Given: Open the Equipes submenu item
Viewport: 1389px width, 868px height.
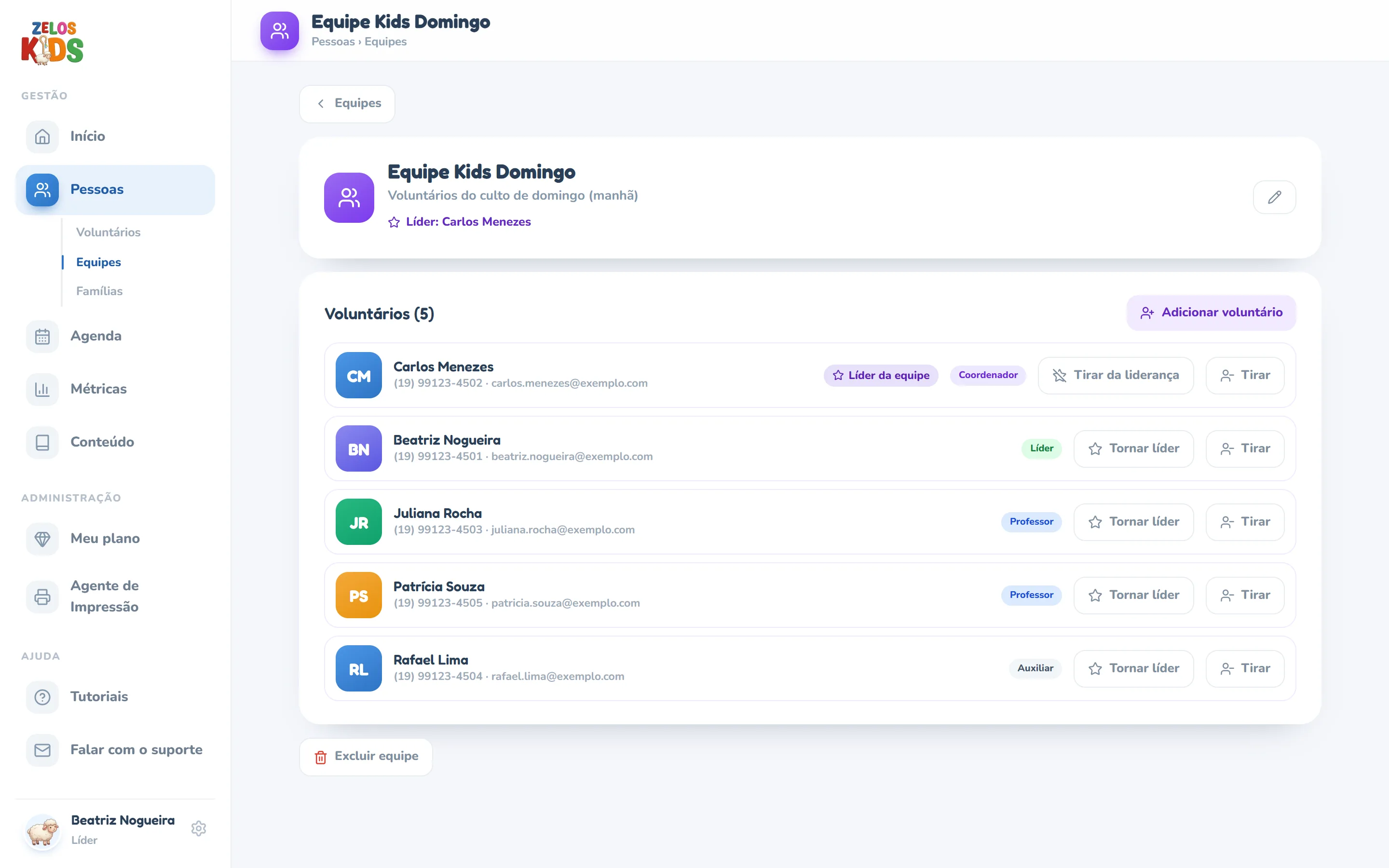Looking at the screenshot, I should (98, 262).
